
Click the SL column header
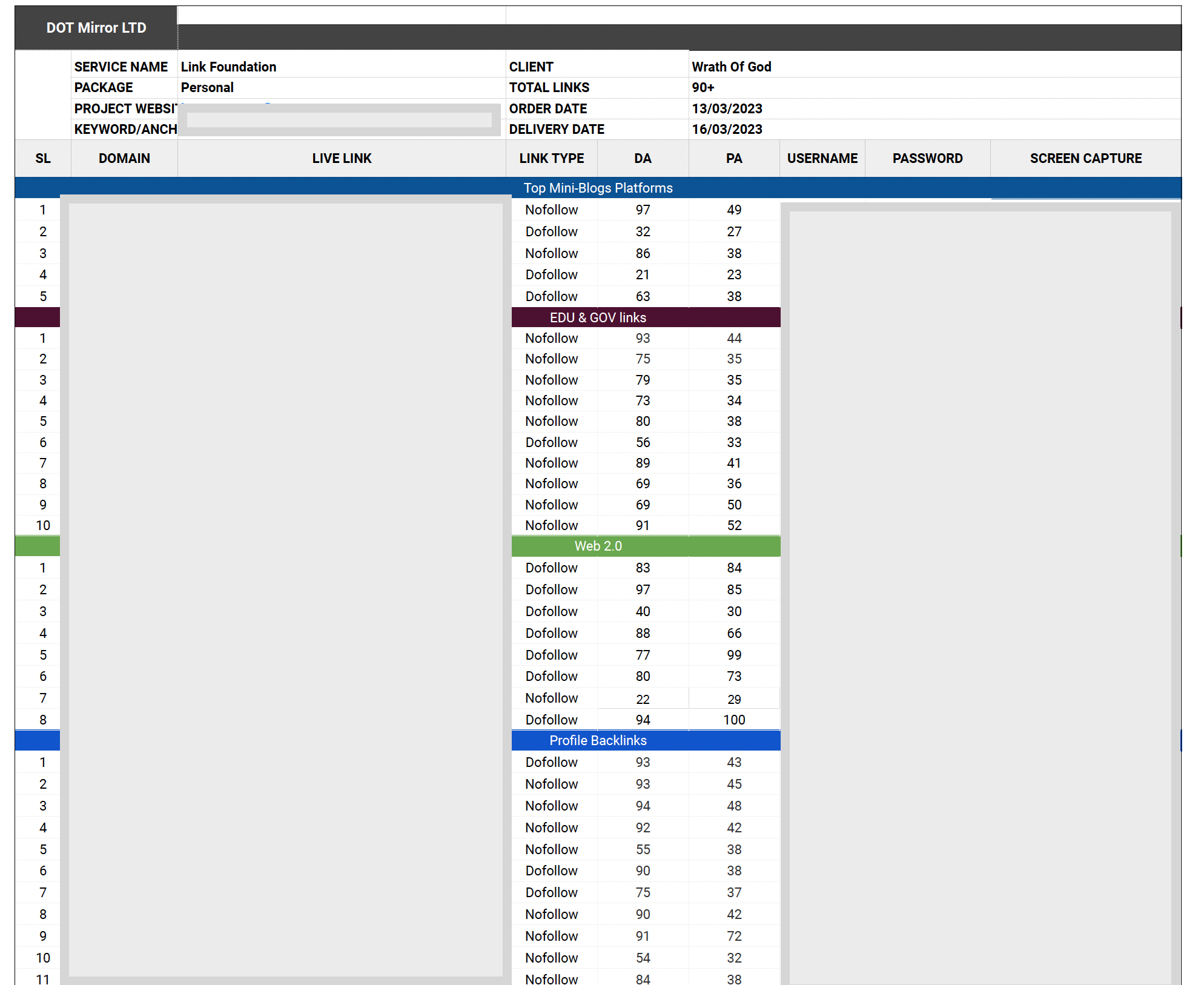(43, 158)
